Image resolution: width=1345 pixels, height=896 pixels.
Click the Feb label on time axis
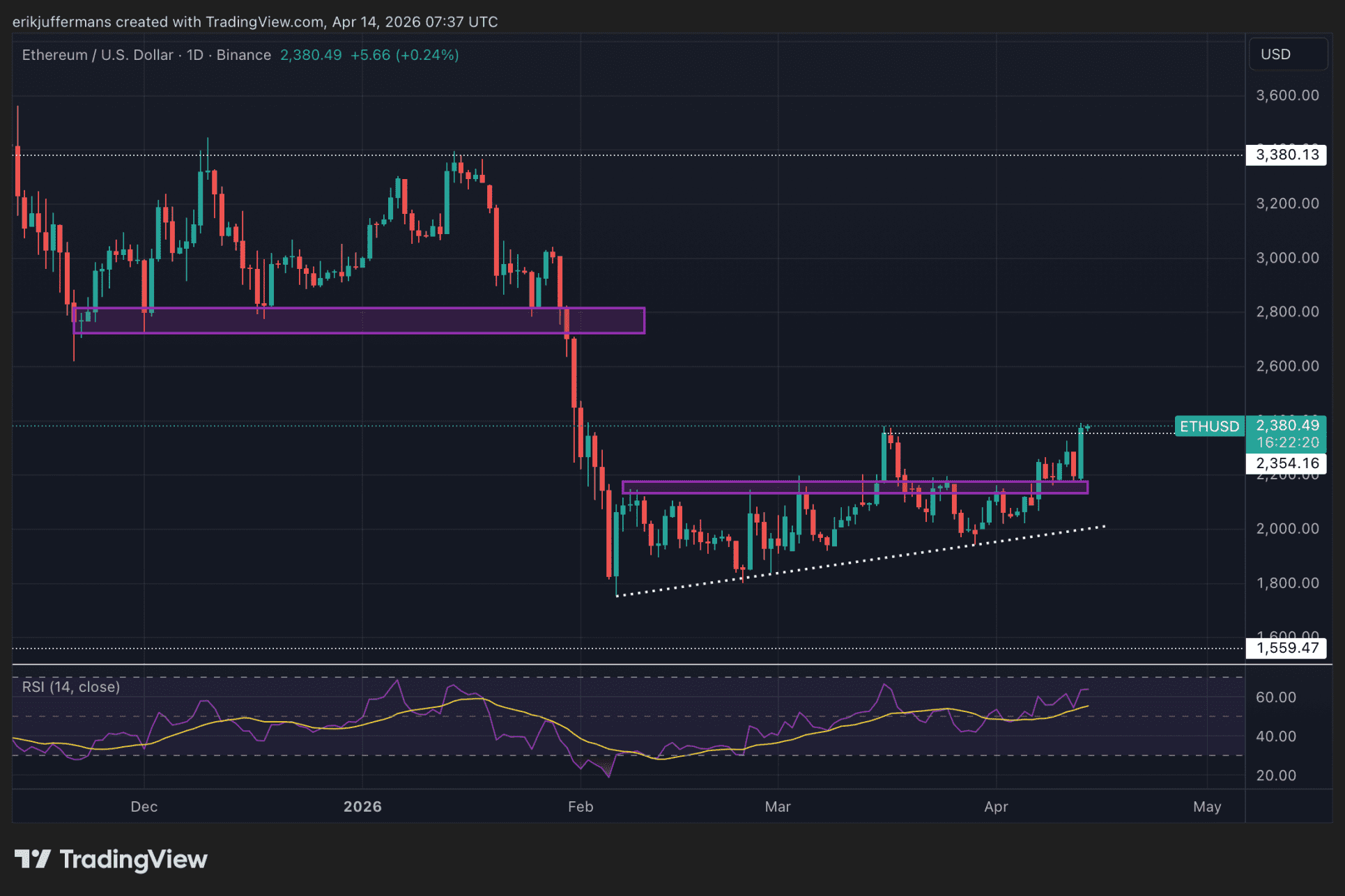pyautogui.click(x=580, y=807)
